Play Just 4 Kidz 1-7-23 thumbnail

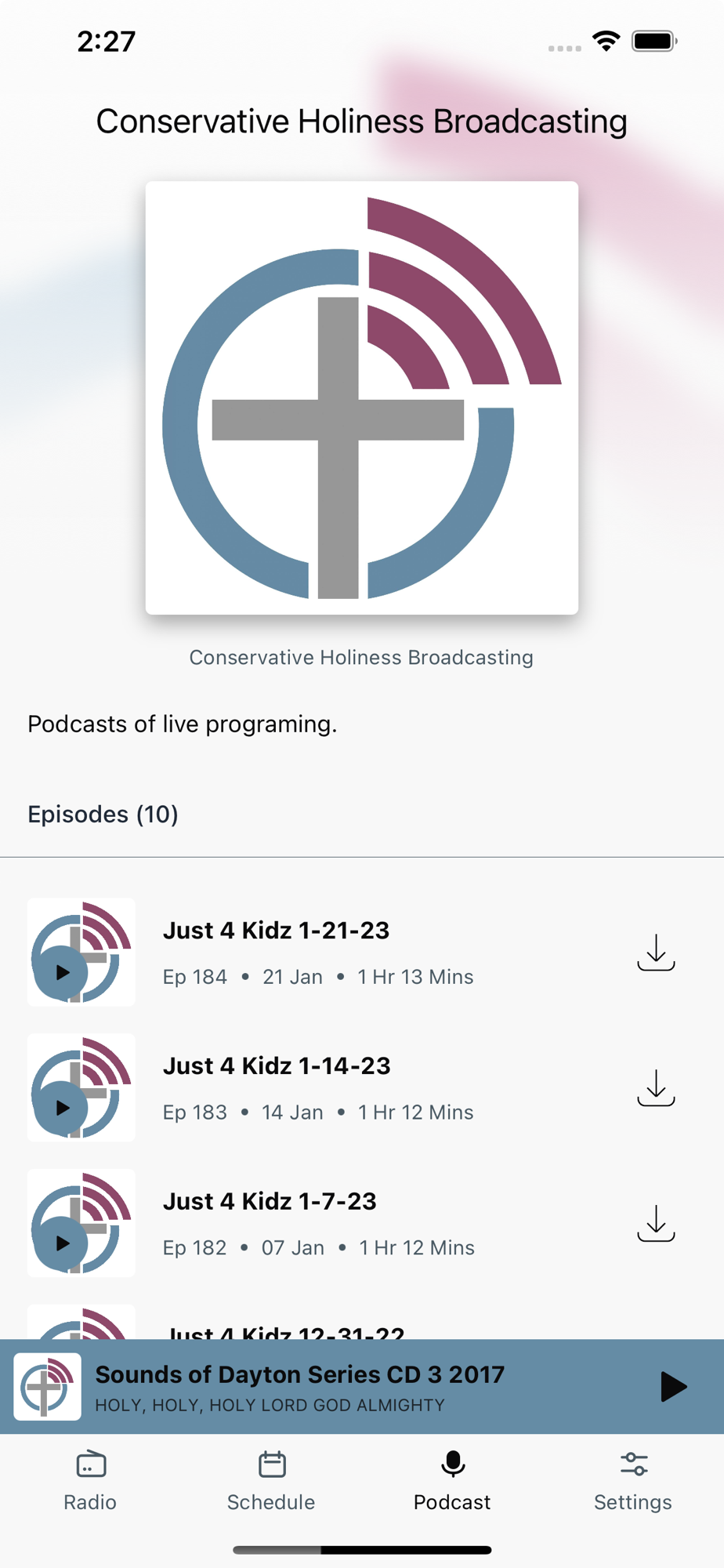click(x=81, y=1223)
